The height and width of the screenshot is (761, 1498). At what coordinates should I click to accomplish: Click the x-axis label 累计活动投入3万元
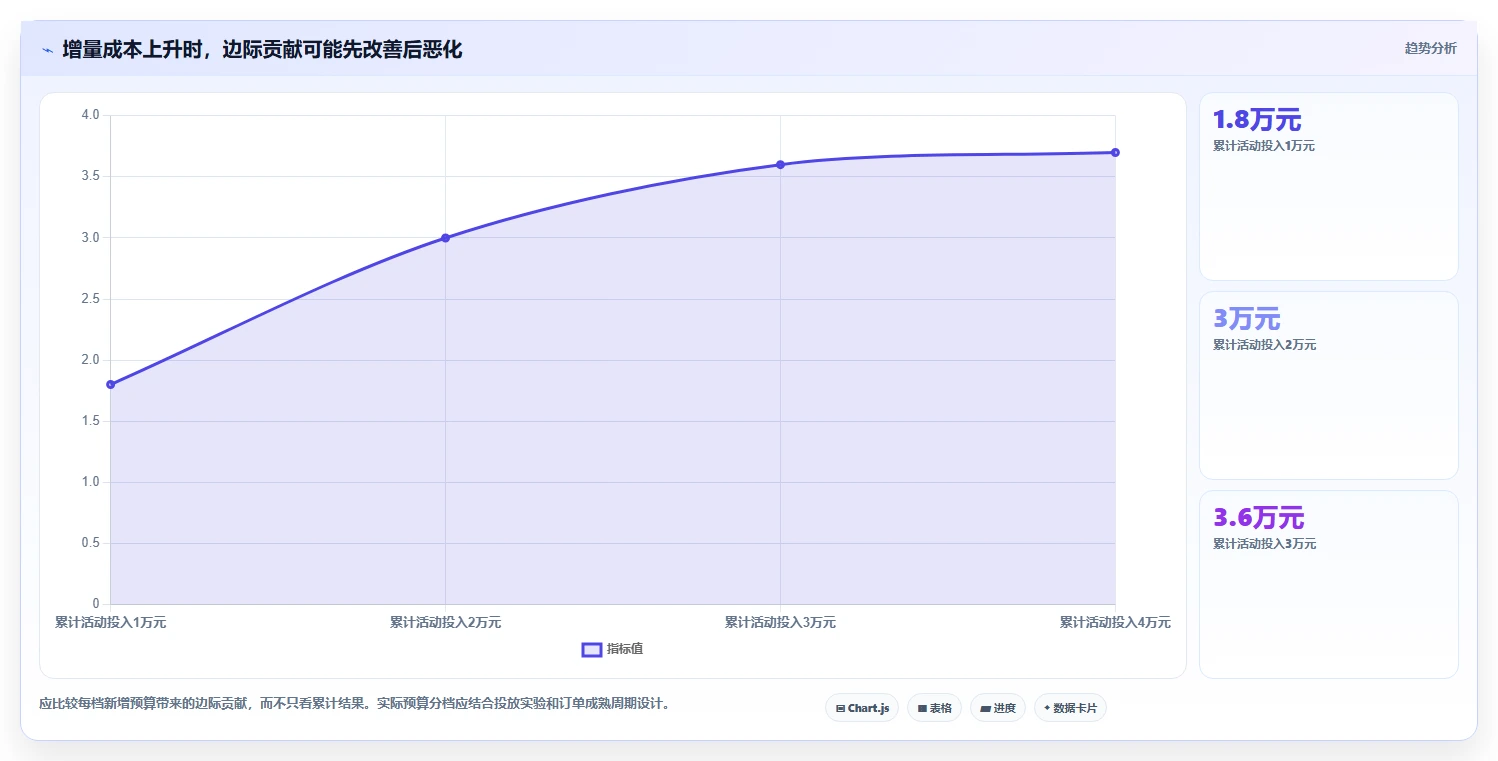pos(780,622)
